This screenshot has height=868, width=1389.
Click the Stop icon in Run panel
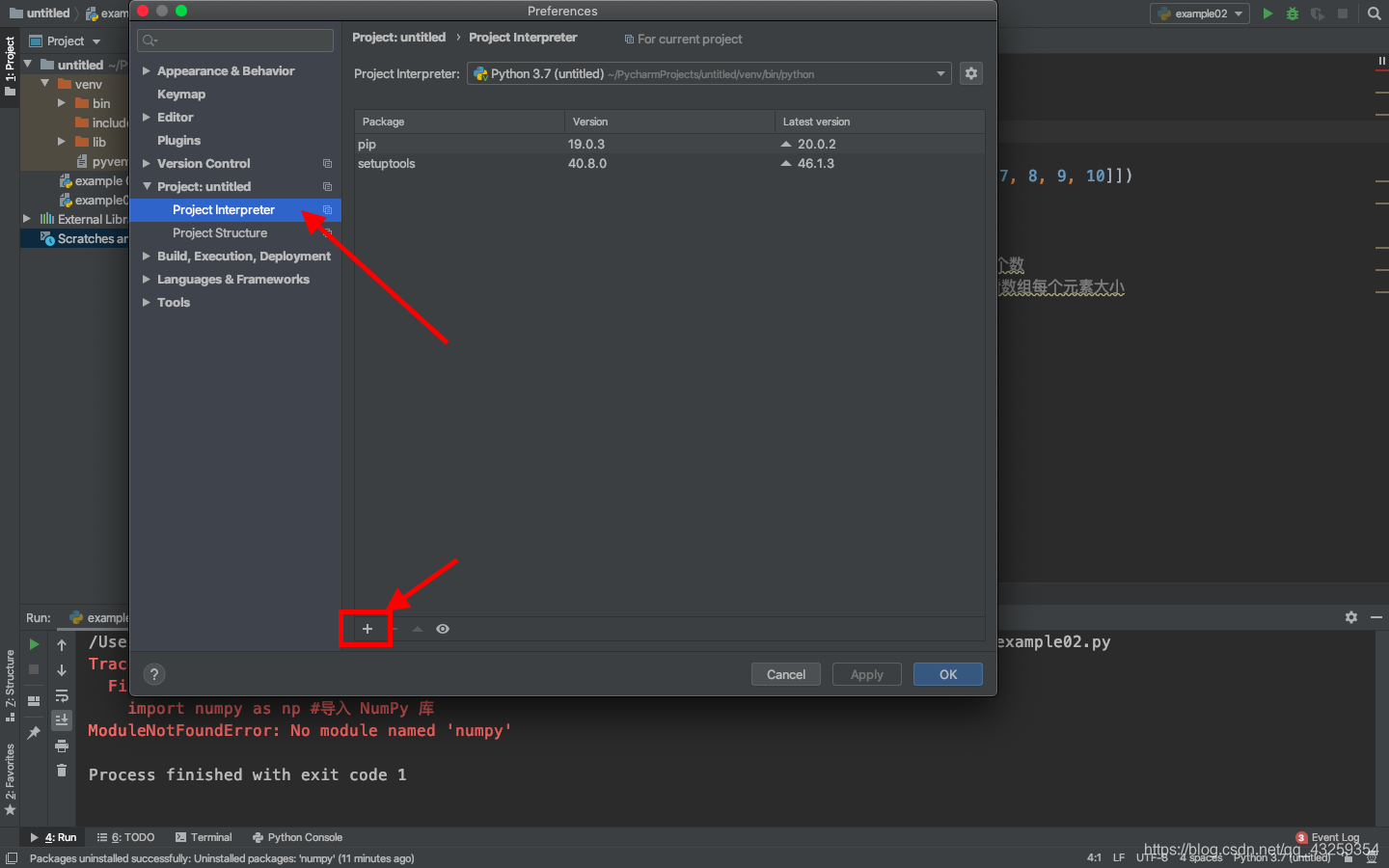point(34,669)
